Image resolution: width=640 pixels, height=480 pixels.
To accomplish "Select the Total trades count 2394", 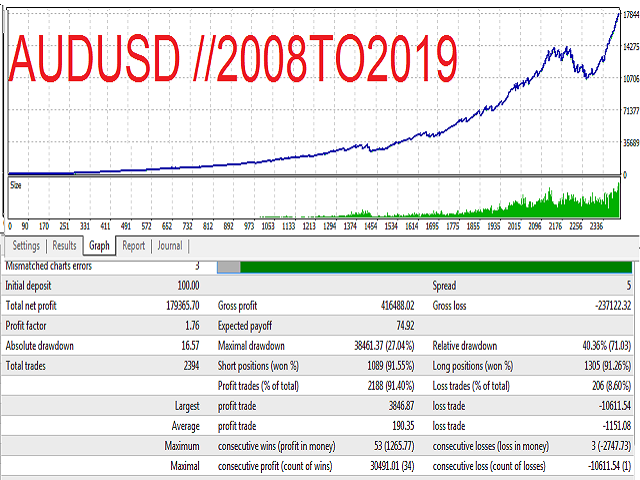I will (x=191, y=366).
